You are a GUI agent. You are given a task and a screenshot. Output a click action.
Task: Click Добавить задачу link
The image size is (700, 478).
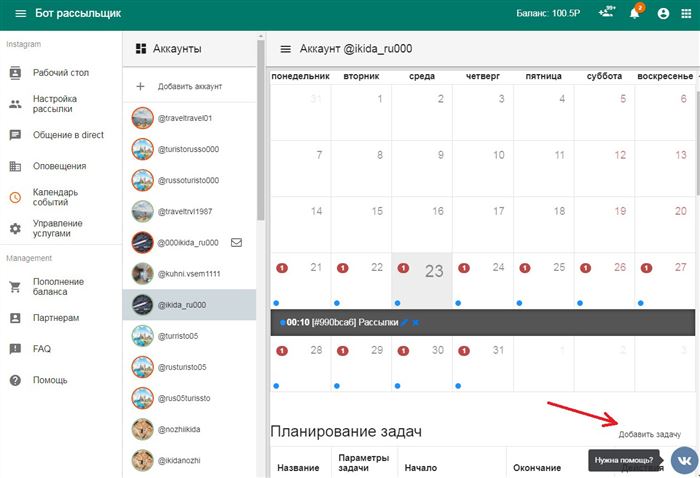pos(650,434)
